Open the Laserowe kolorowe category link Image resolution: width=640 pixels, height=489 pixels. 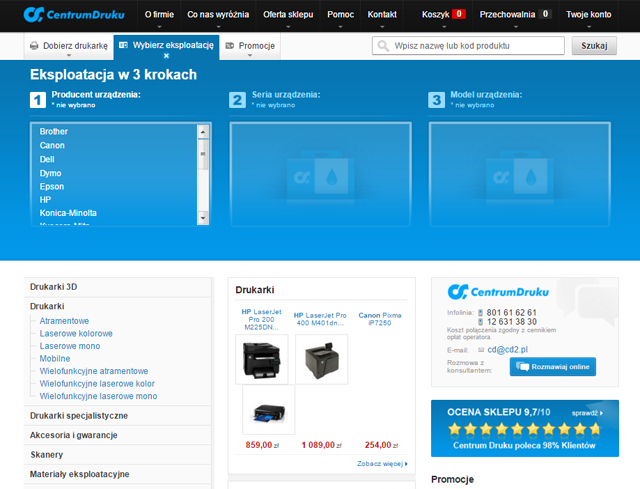pos(76,333)
